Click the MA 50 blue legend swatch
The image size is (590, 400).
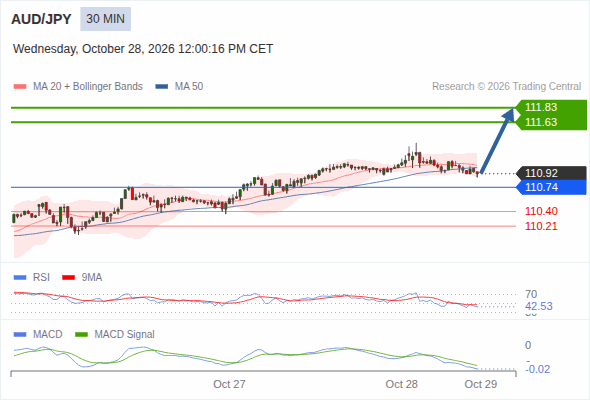point(162,87)
